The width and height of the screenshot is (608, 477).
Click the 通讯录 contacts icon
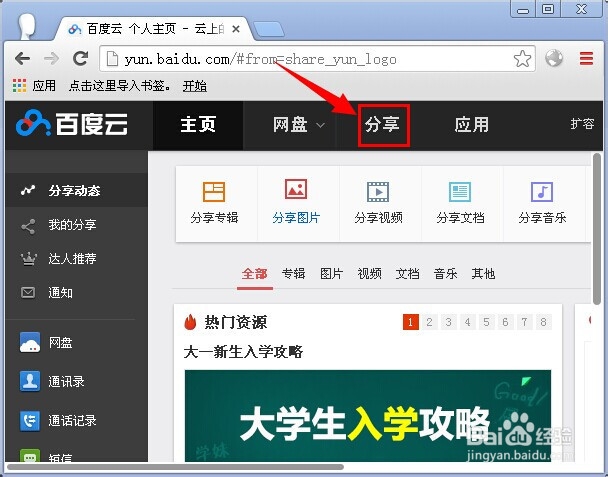tap(30, 381)
